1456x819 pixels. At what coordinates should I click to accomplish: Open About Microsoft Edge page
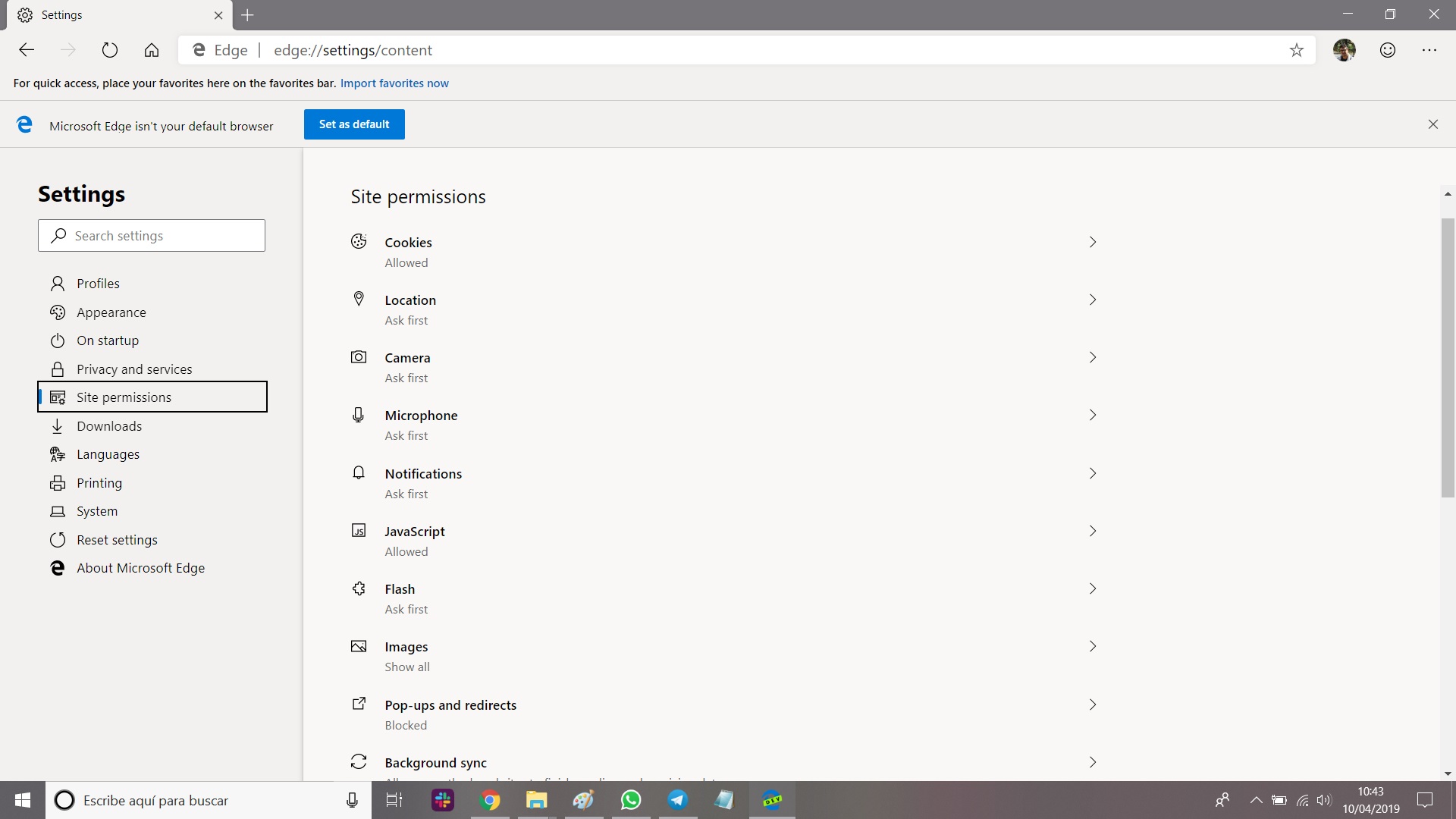(x=140, y=568)
